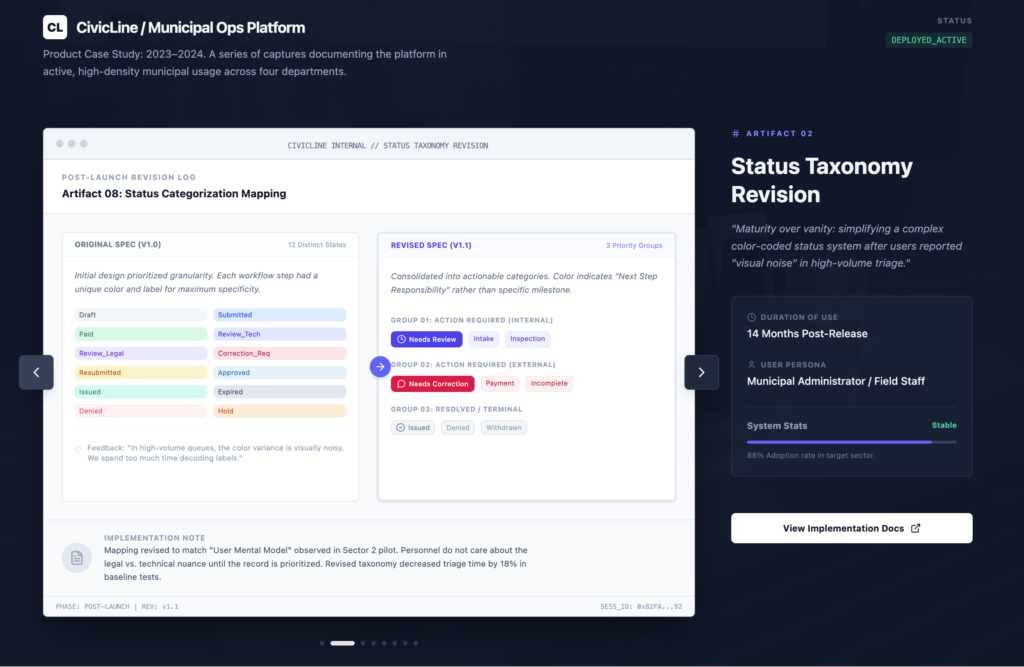This screenshot has height=667, width=1024.
Task: Click the 14 Months Post-Release value
Action: pyautogui.click(x=807, y=334)
